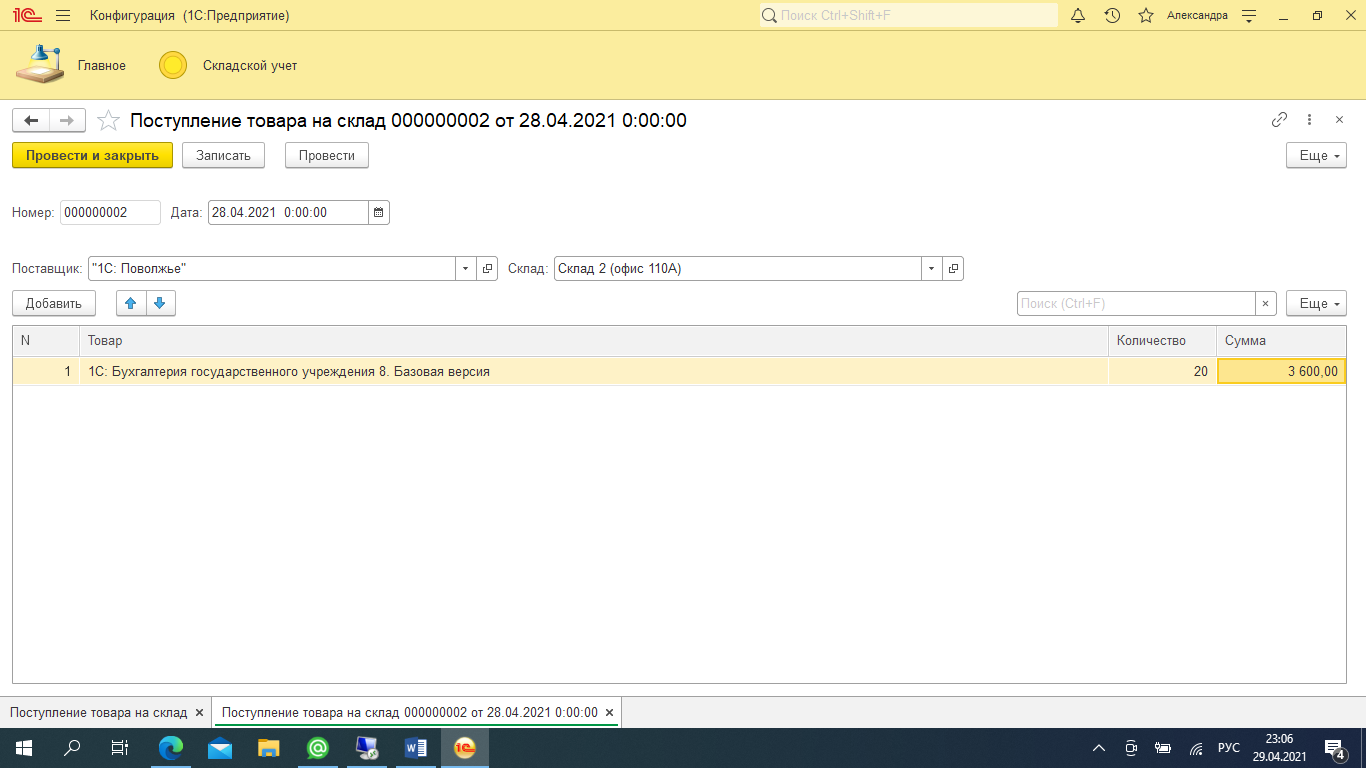This screenshot has height=768, width=1366.
Task: Sort by the Товар column header
Action: coord(594,340)
